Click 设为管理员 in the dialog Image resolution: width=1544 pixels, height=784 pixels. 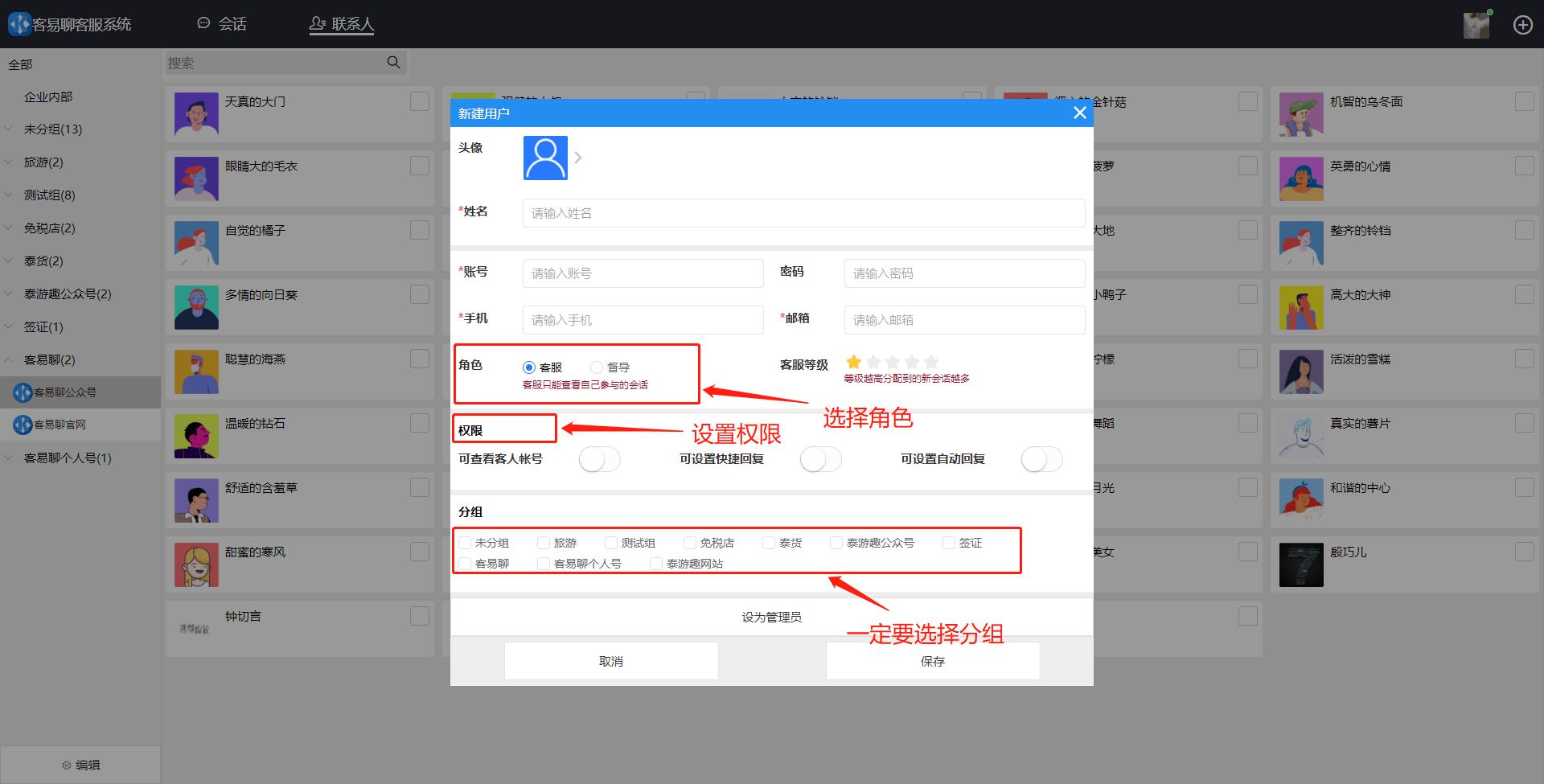(770, 616)
